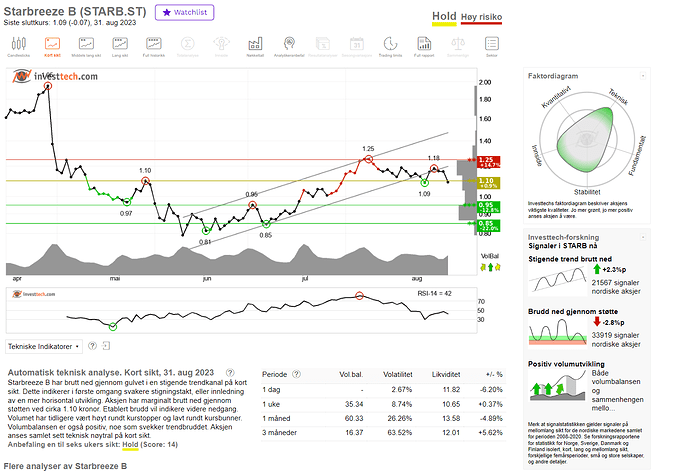
Task: Click the 26.26% volatility value
Action: (x=400, y=418)
